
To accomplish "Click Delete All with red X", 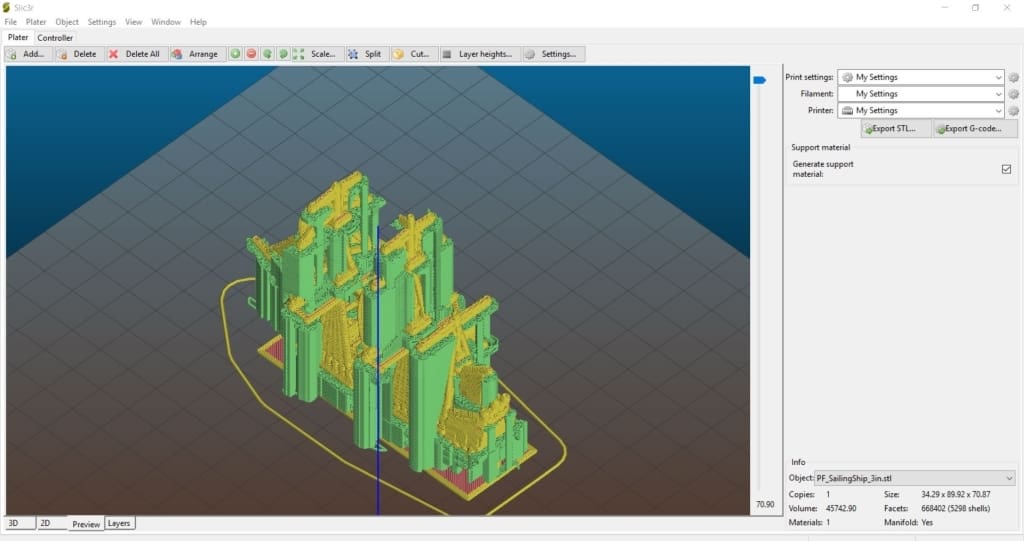I will [x=135, y=54].
